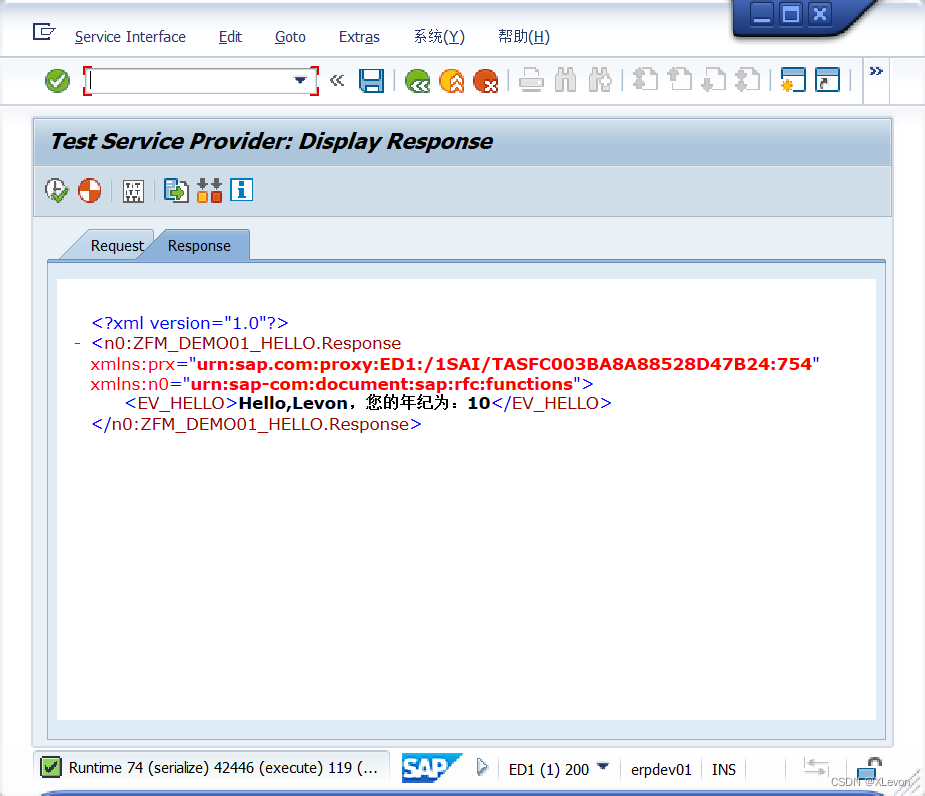Switch to the Request tab
The height and width of the screenshot is (796, 925).
pos(117,245)
